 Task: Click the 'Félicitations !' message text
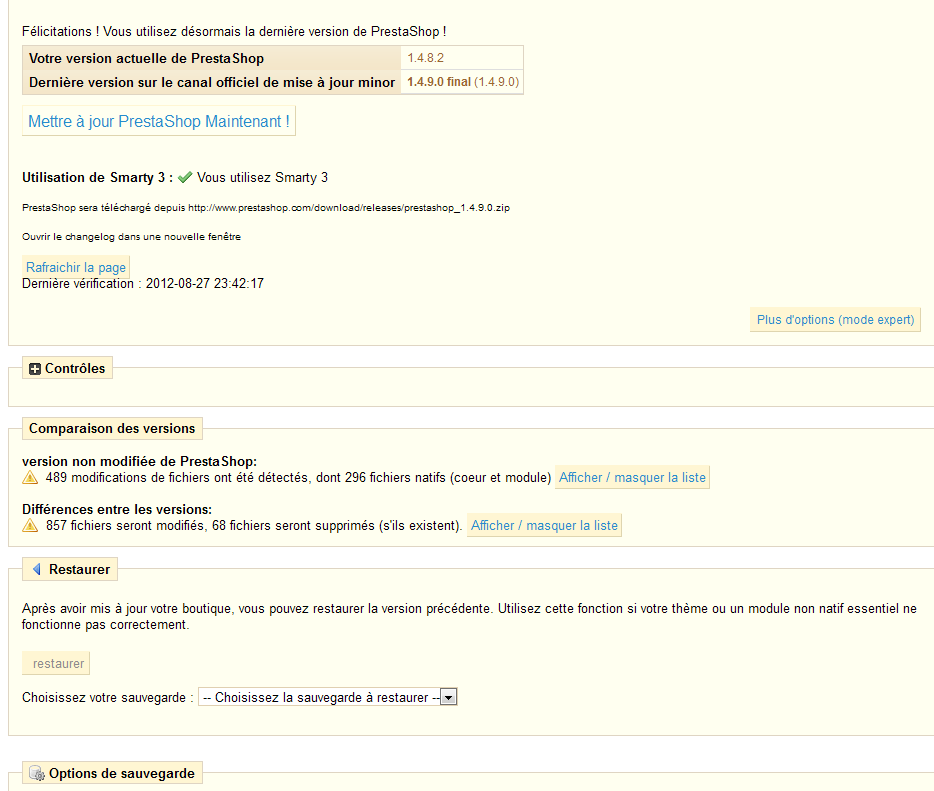coord(234,32)
